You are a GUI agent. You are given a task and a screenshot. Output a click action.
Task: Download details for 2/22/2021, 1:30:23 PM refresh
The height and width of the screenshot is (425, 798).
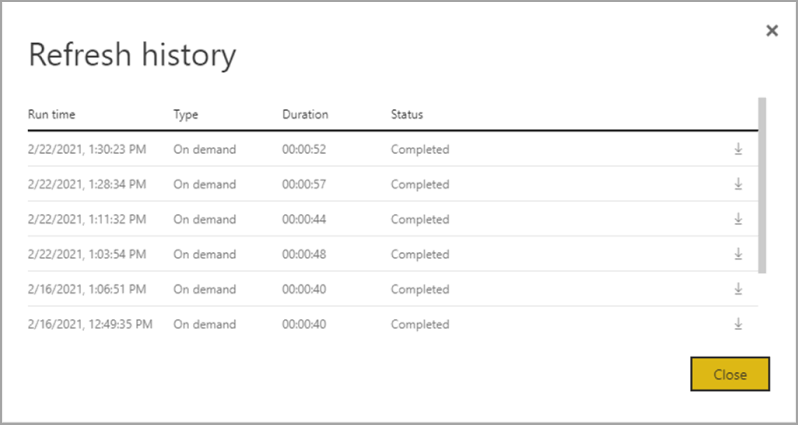738,149
